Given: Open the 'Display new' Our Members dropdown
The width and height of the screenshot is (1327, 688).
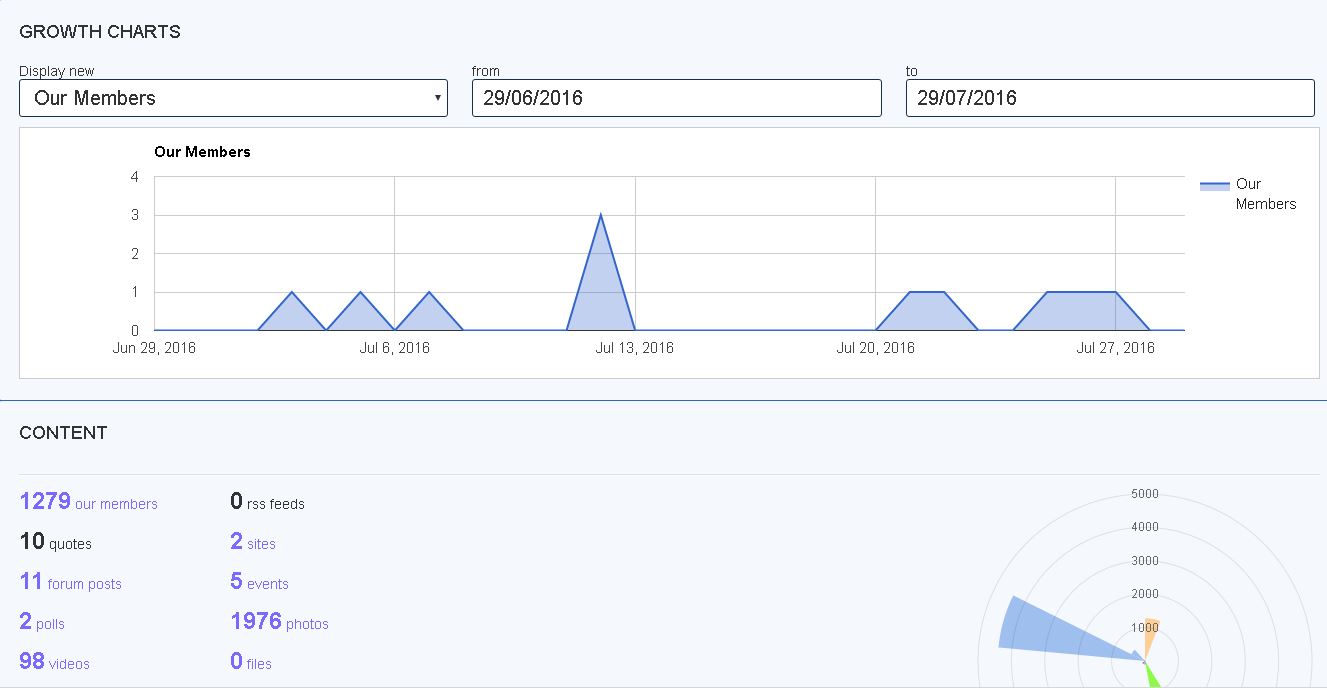Looking at the screenshot, I should tap(233, 98).
